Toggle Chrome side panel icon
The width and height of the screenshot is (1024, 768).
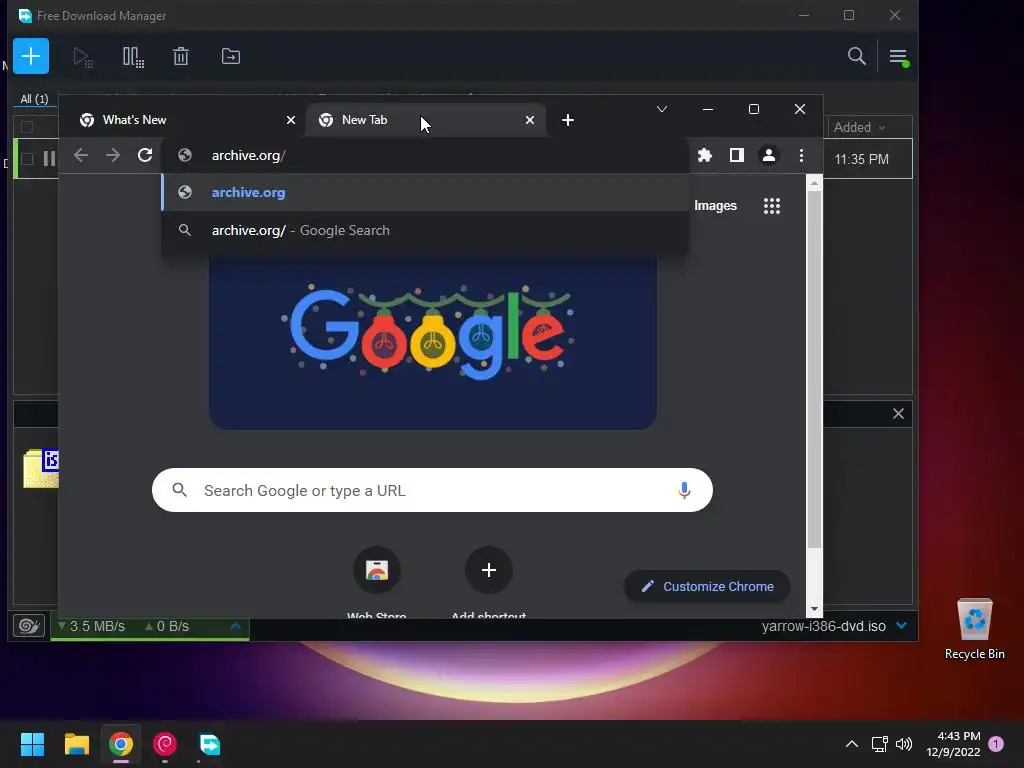tap(737, 155)
